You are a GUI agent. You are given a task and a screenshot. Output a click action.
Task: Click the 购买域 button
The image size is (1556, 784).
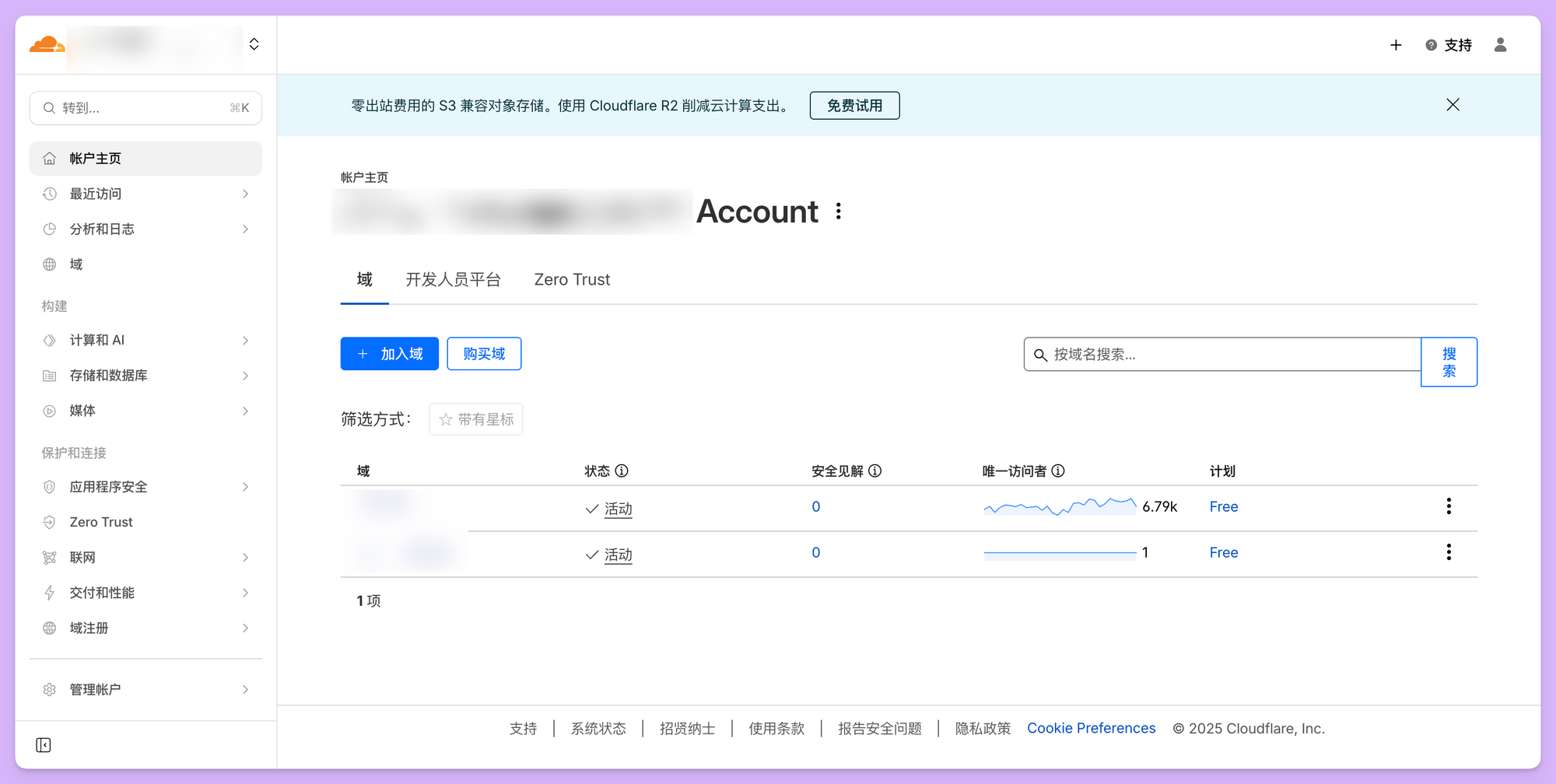[484, 354]
